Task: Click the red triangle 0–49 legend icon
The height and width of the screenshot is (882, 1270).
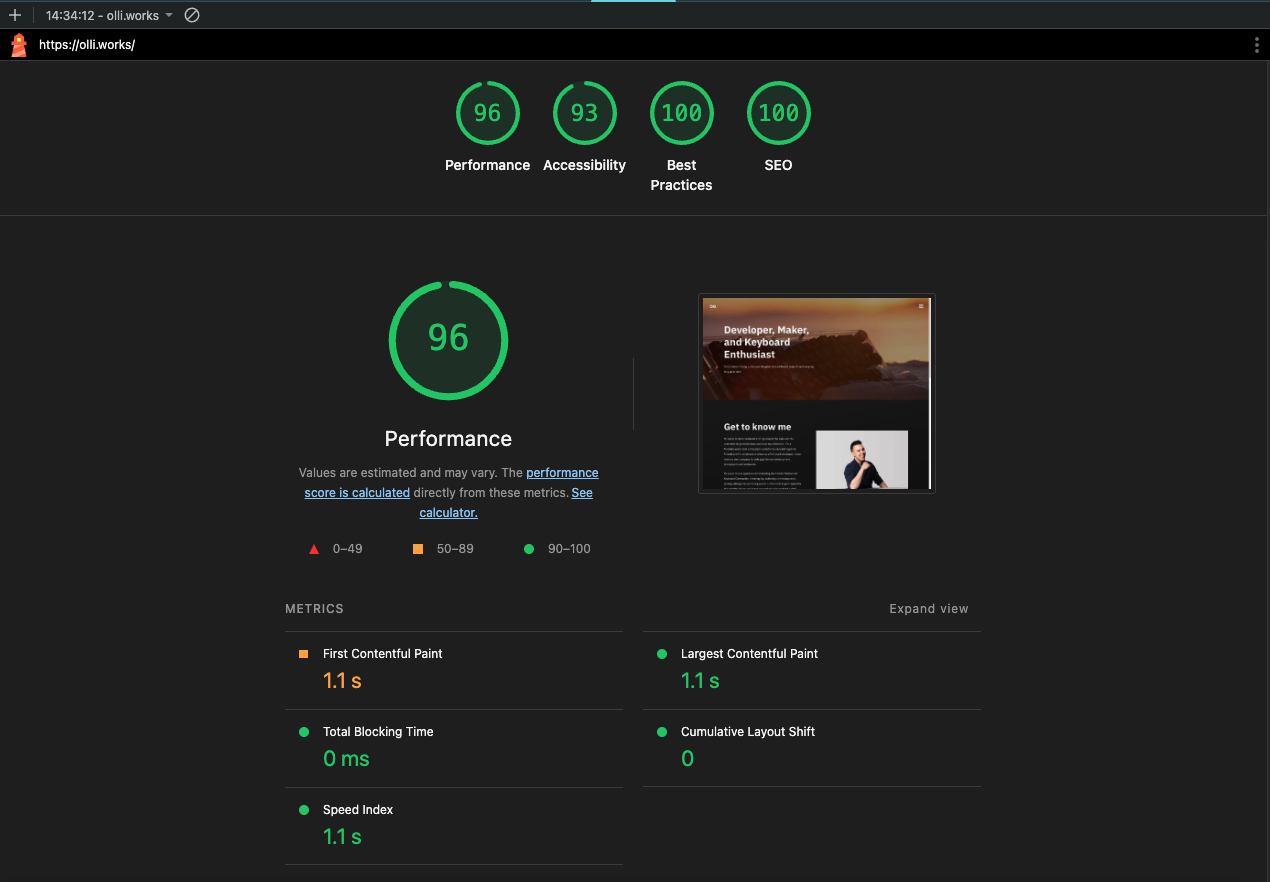Action: (314, 549)
